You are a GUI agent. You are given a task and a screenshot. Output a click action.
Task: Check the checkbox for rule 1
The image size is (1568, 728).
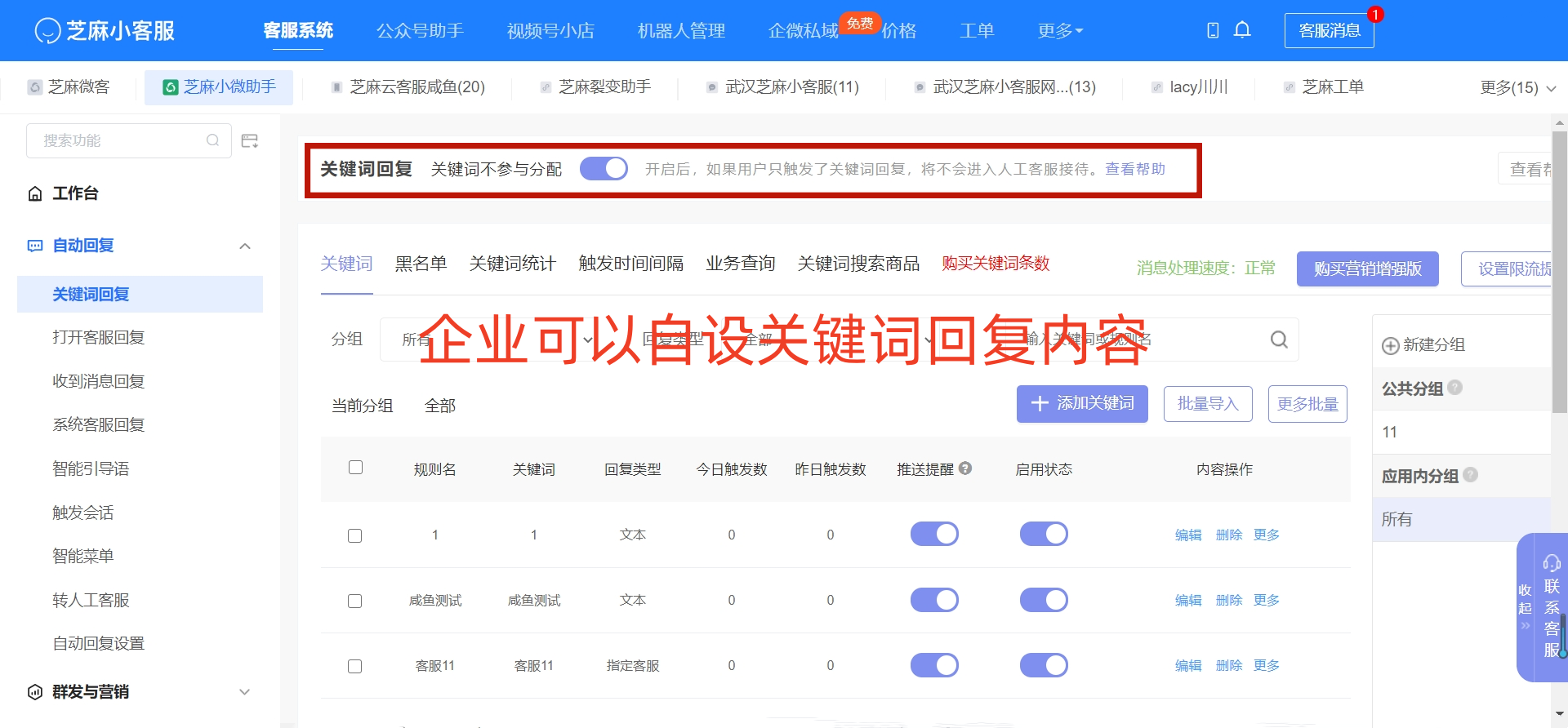[x=354, y=536]
